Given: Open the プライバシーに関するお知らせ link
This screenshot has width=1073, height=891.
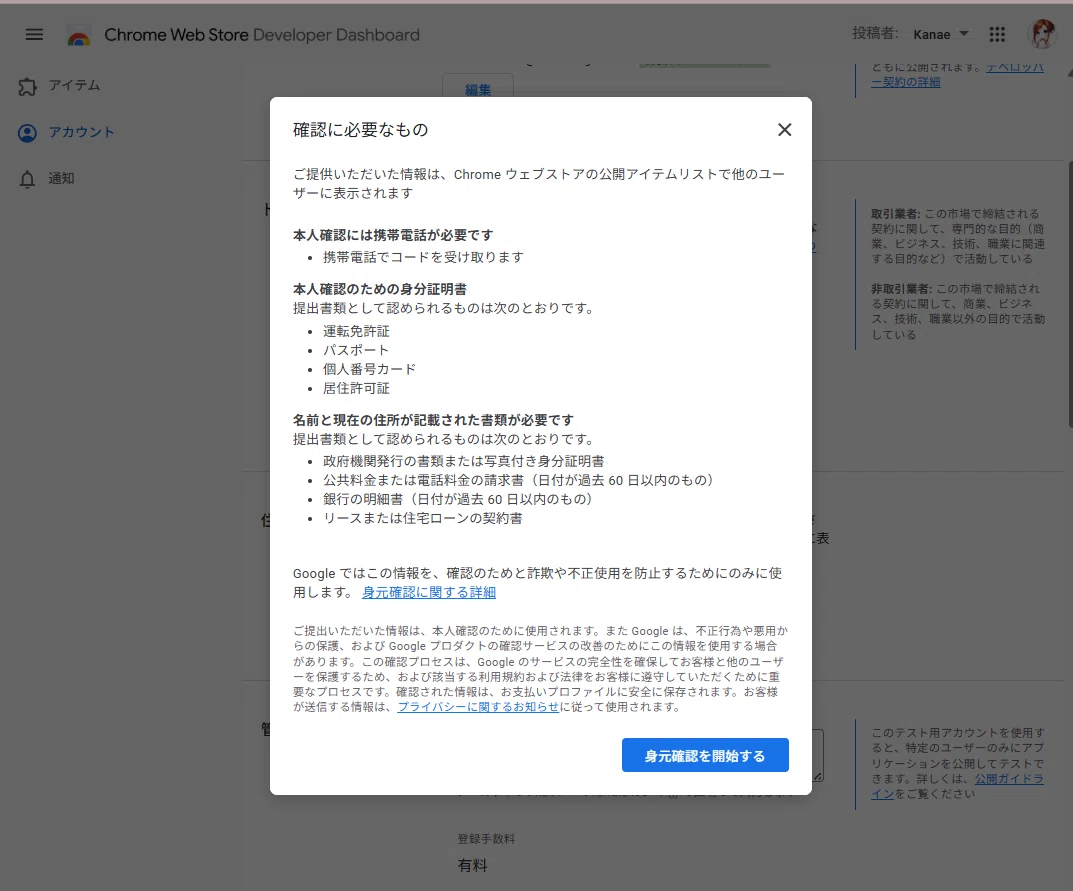Looking at the screenshot, I should pyautogui.click(x=478, y=707).
